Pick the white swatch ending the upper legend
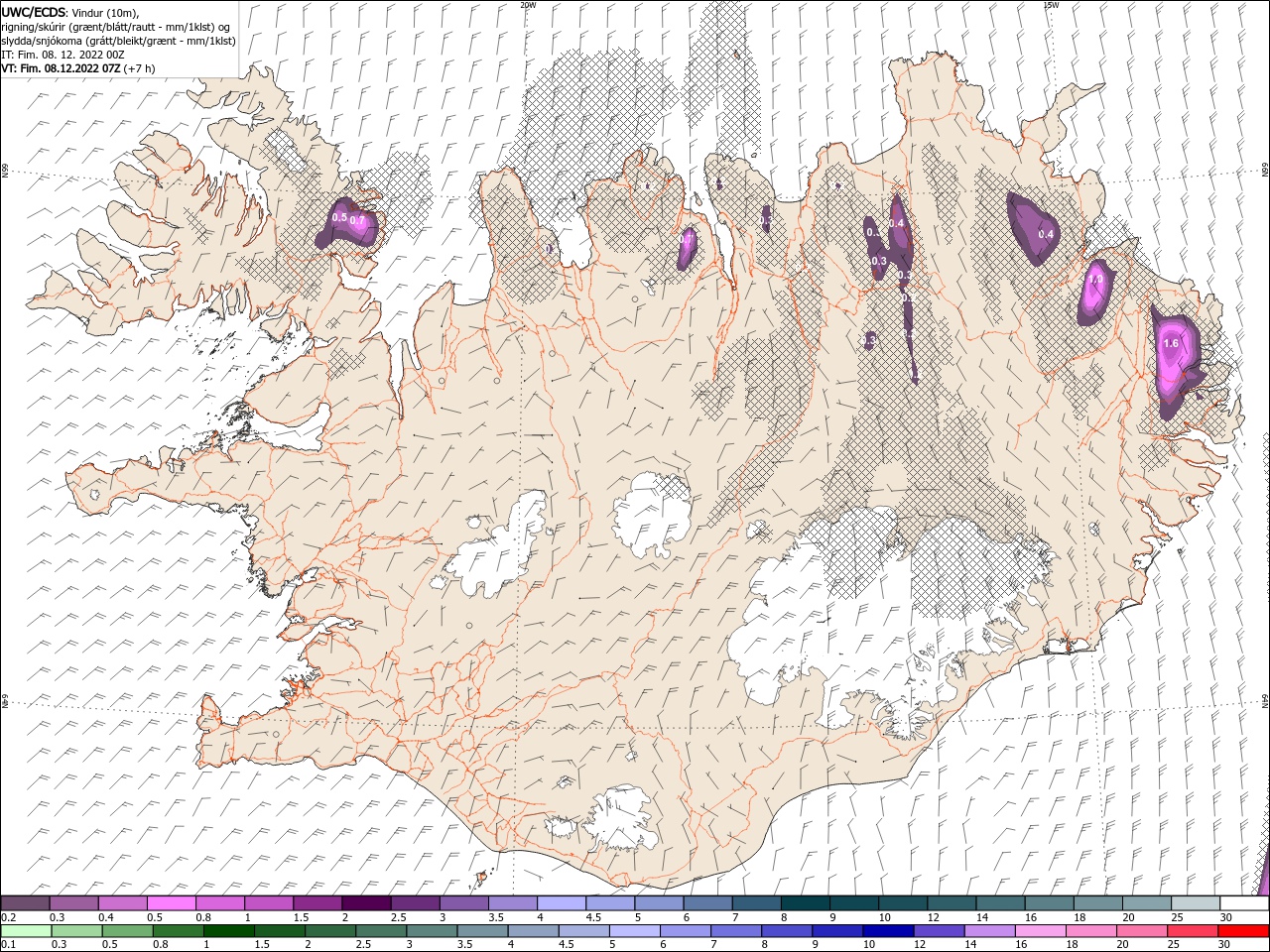Screen dimensions: 1270x952 coord(1243,903)
